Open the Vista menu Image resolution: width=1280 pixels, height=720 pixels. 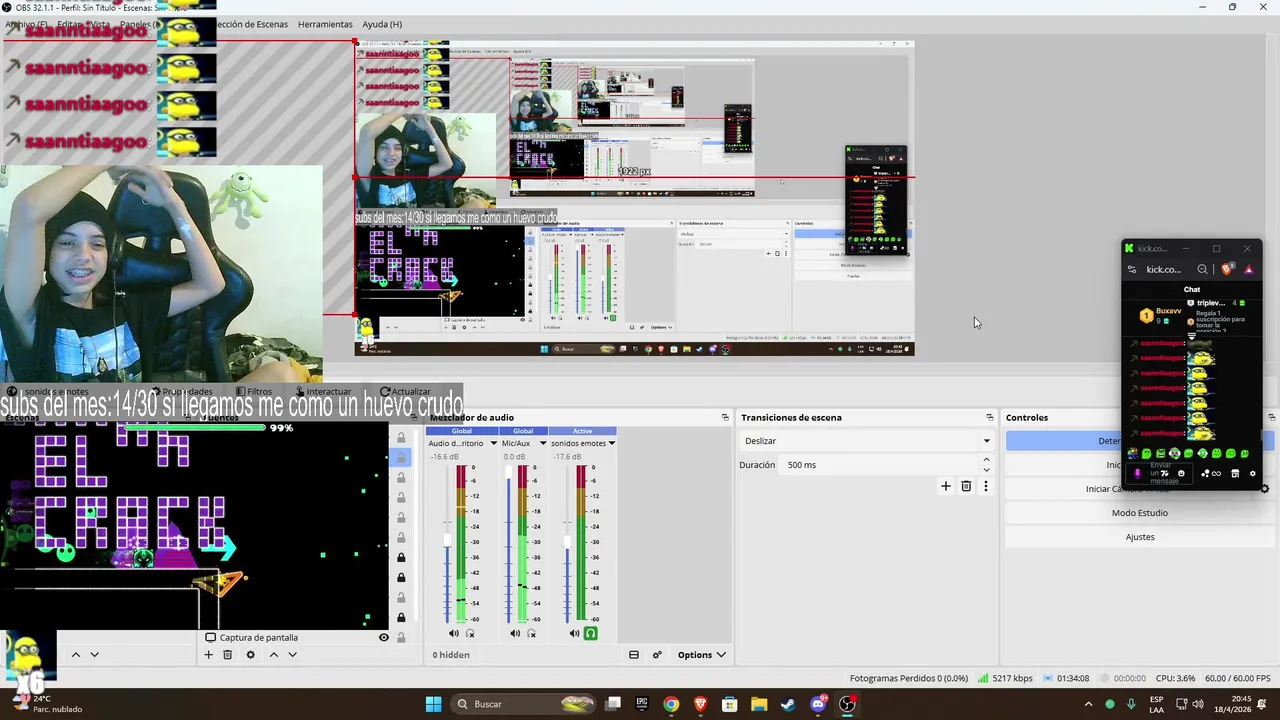coord(99,24)
